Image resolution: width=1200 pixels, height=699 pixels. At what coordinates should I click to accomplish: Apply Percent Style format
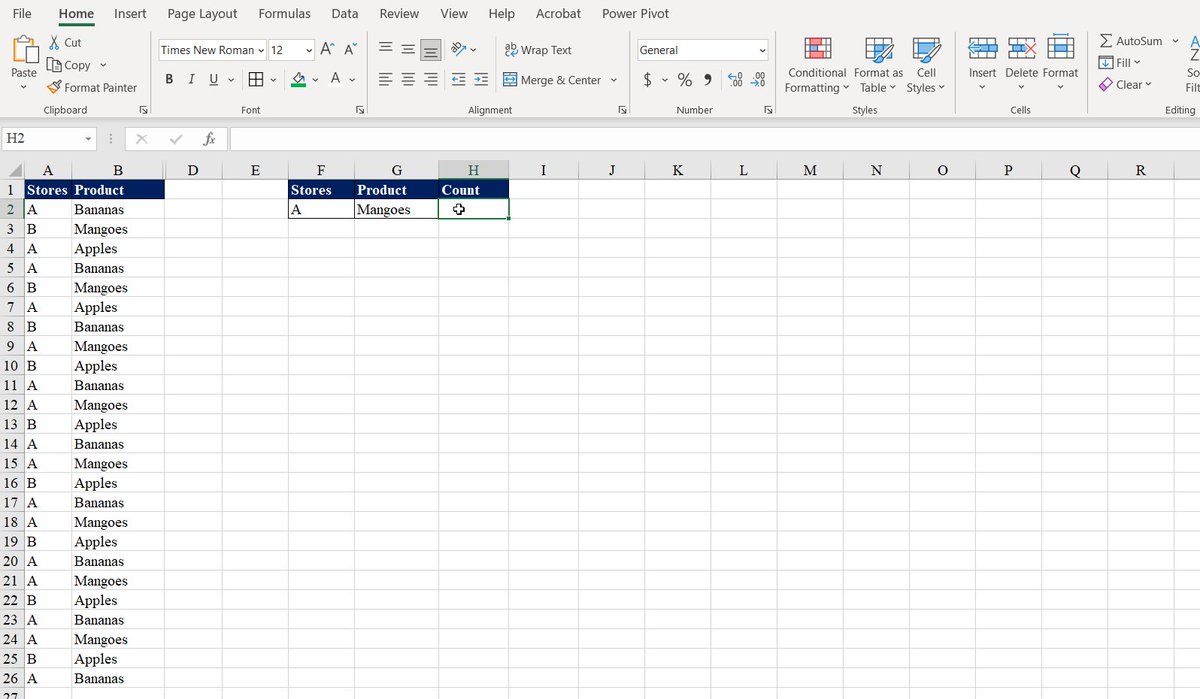[685, 80]
